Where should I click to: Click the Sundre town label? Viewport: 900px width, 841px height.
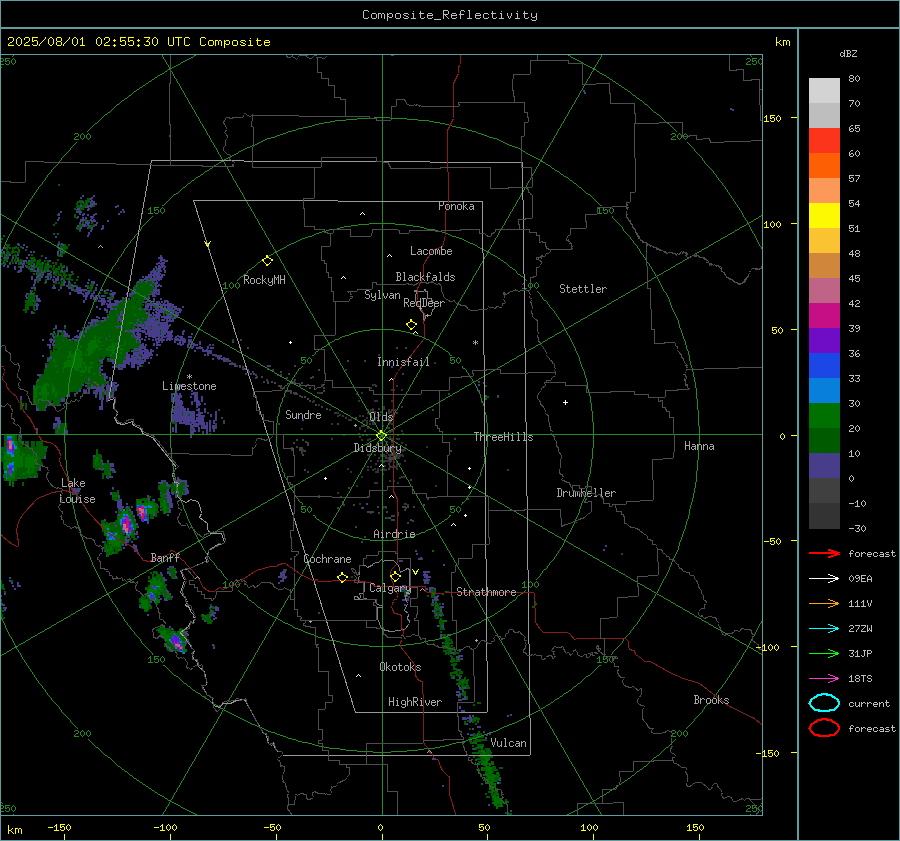click(303, 415)
